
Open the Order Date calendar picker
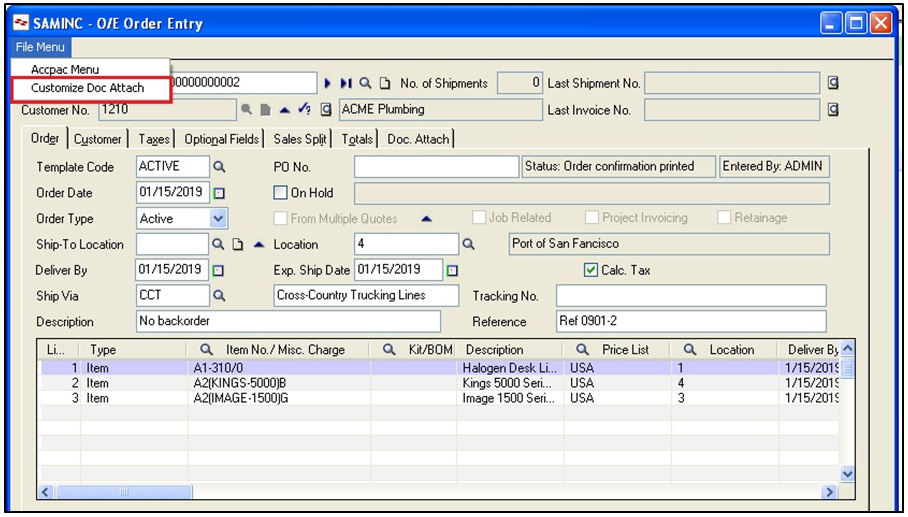click(x=219, y=193)
